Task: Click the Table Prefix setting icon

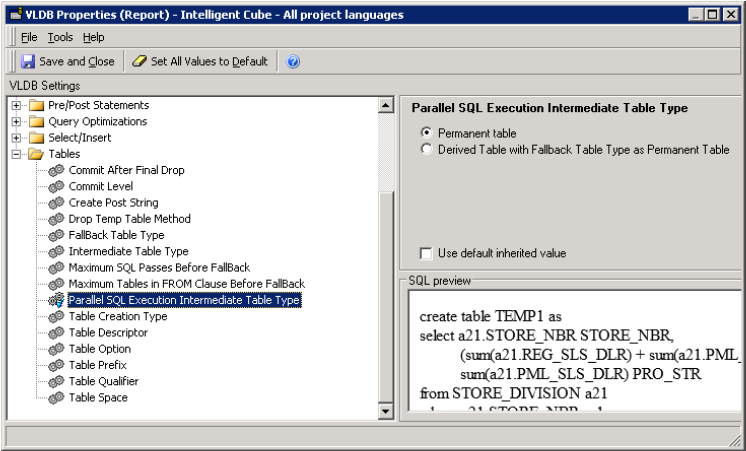Action: pyautogui.click(x=56, y=365)
